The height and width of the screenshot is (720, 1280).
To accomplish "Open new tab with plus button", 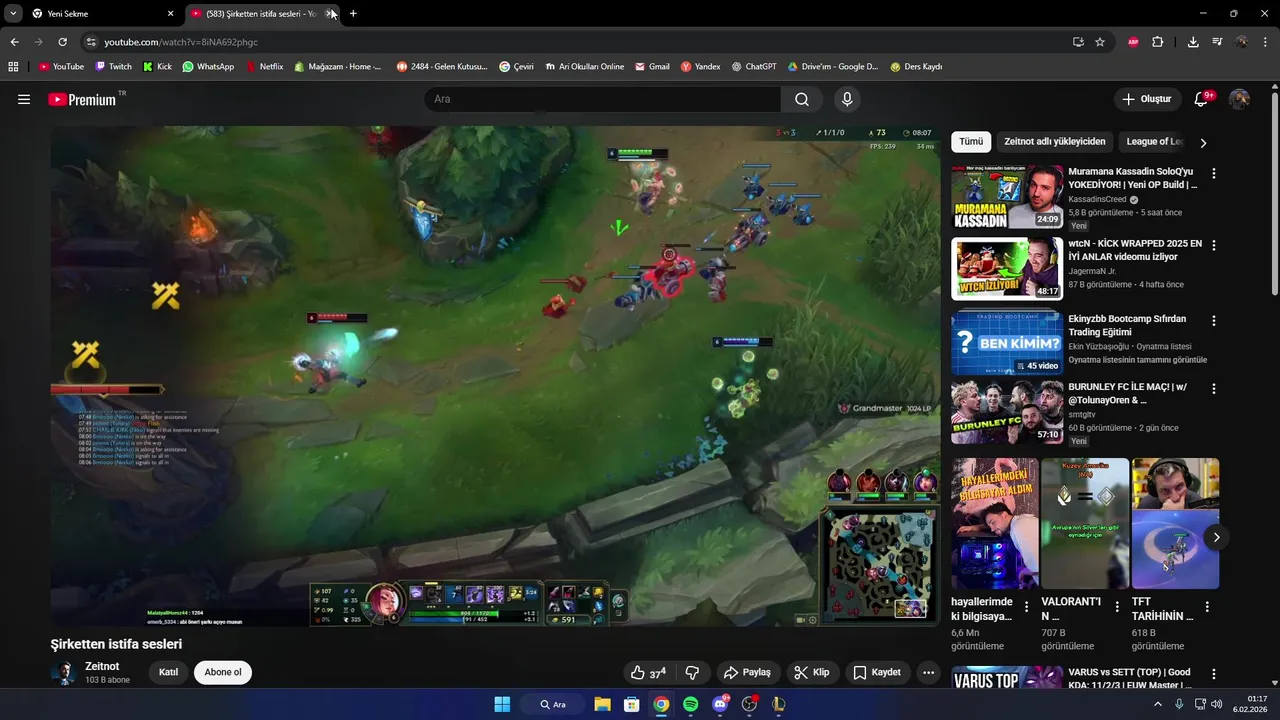I will (353, 14).
